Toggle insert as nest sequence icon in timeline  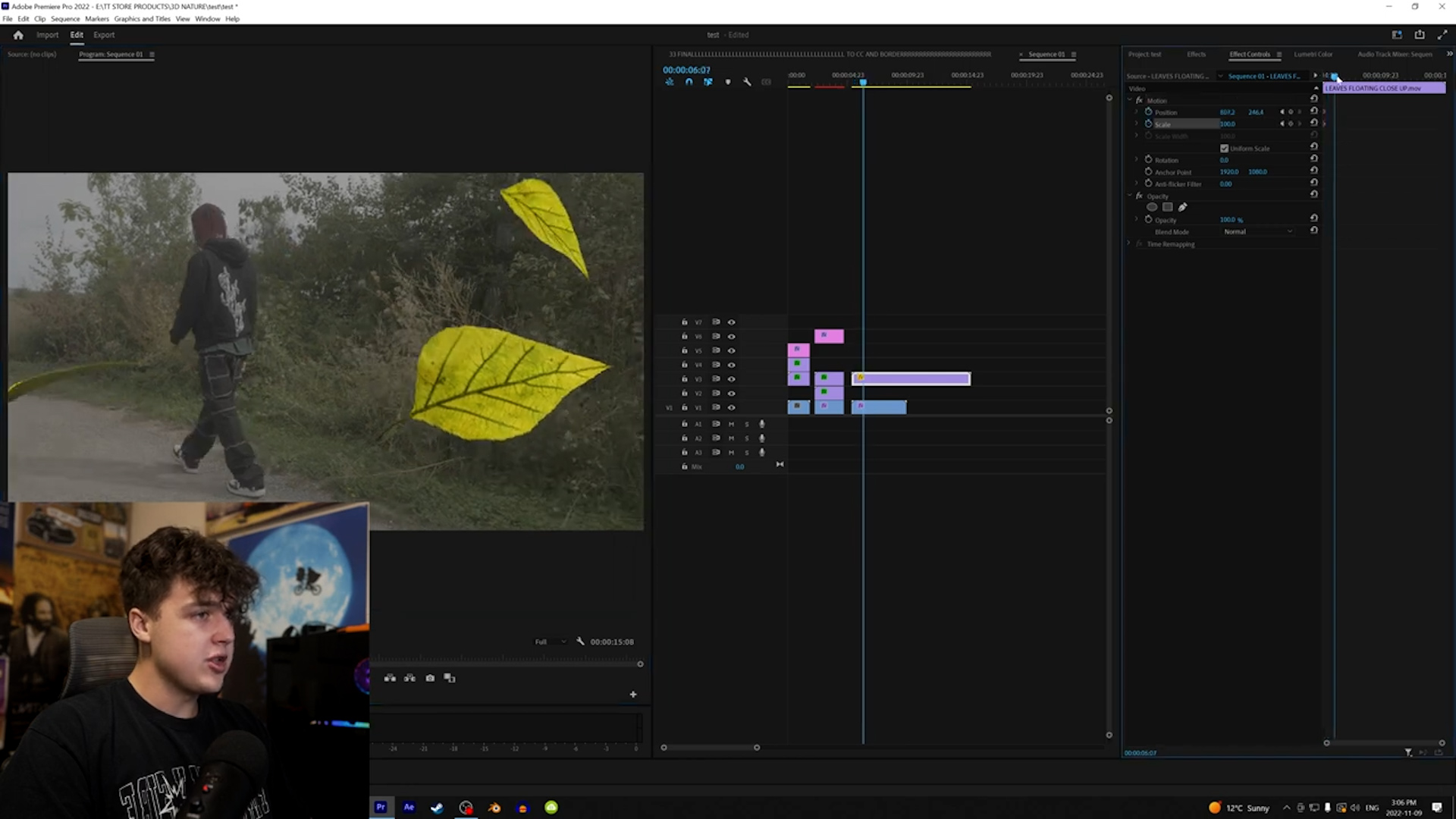point(670,82)
